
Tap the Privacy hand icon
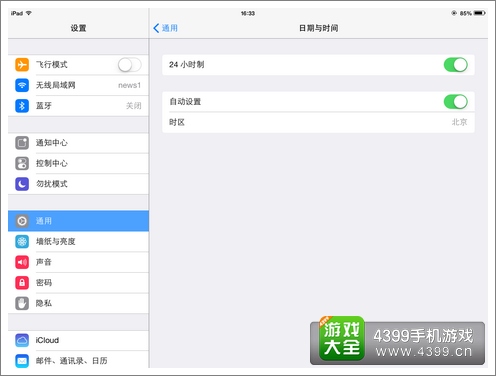pos(22,303)
